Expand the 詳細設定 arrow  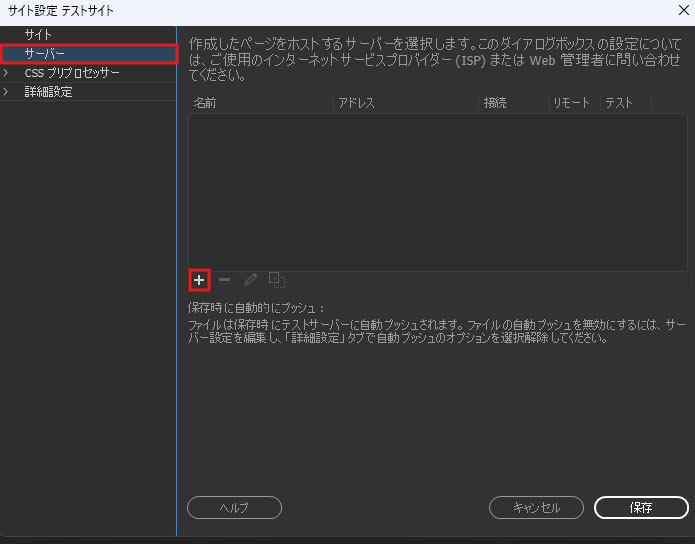pyautogui.click(x=6, y=92)
